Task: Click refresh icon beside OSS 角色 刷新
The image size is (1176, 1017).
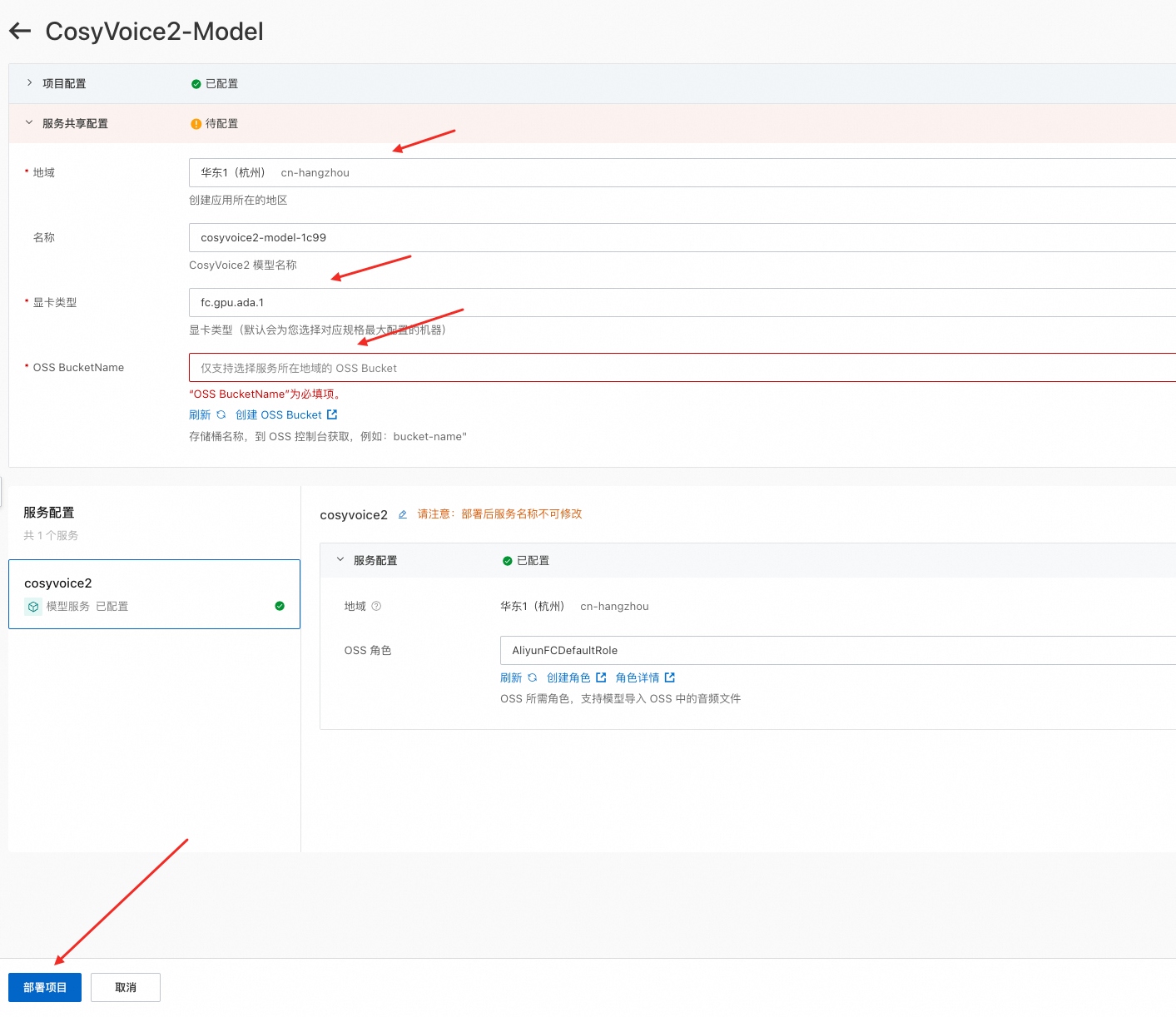Action: click(x=533, y=677)
